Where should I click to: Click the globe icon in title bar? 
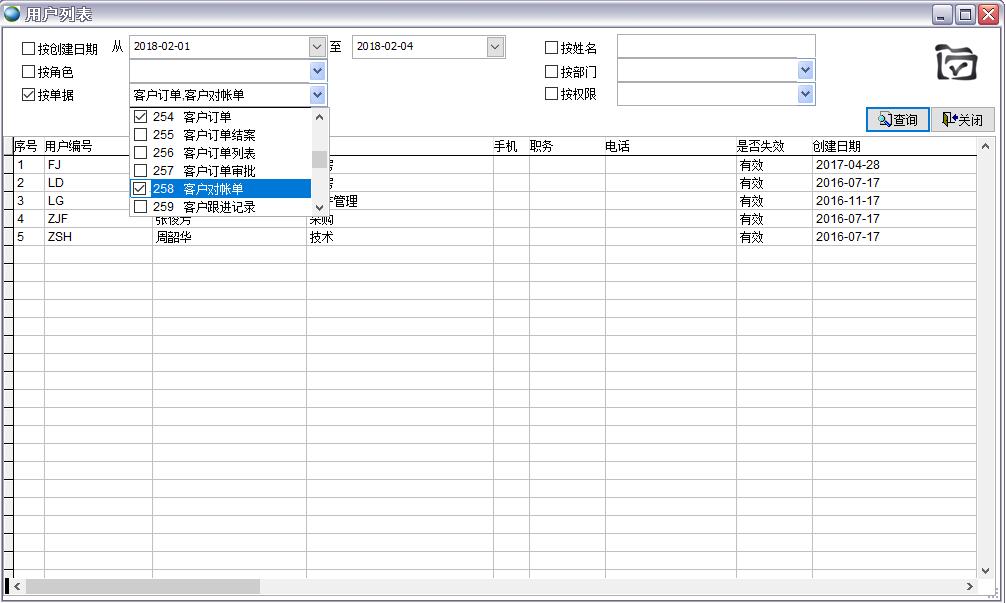pos(12,14)
